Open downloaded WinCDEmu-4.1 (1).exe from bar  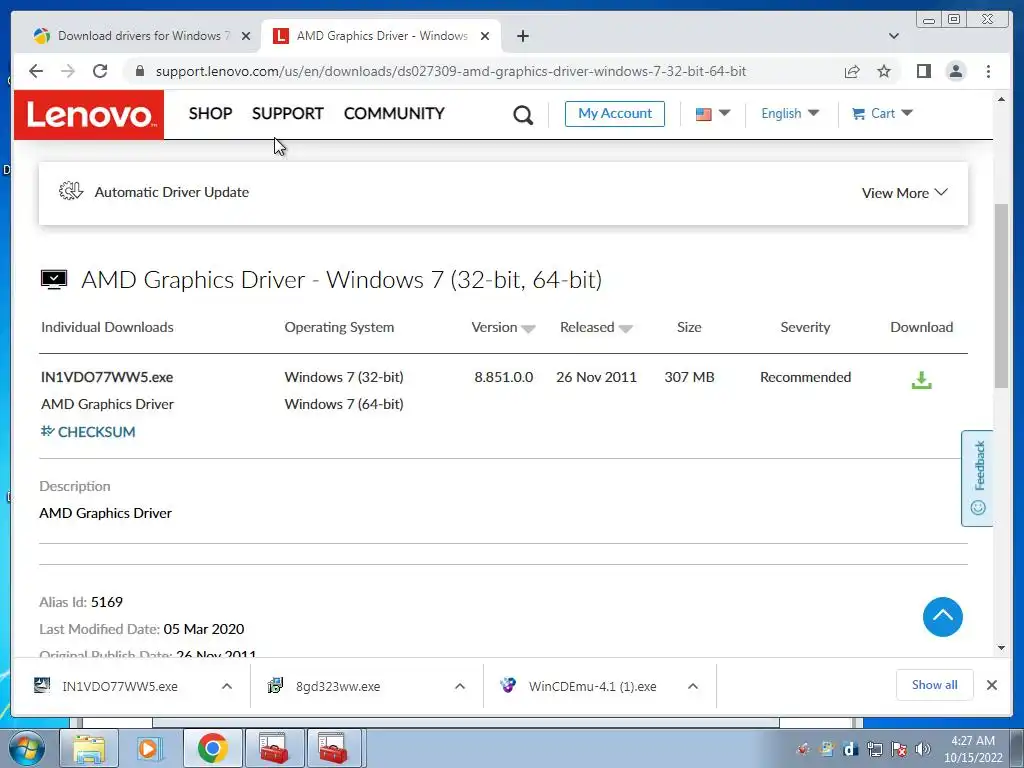coord(592,686)
